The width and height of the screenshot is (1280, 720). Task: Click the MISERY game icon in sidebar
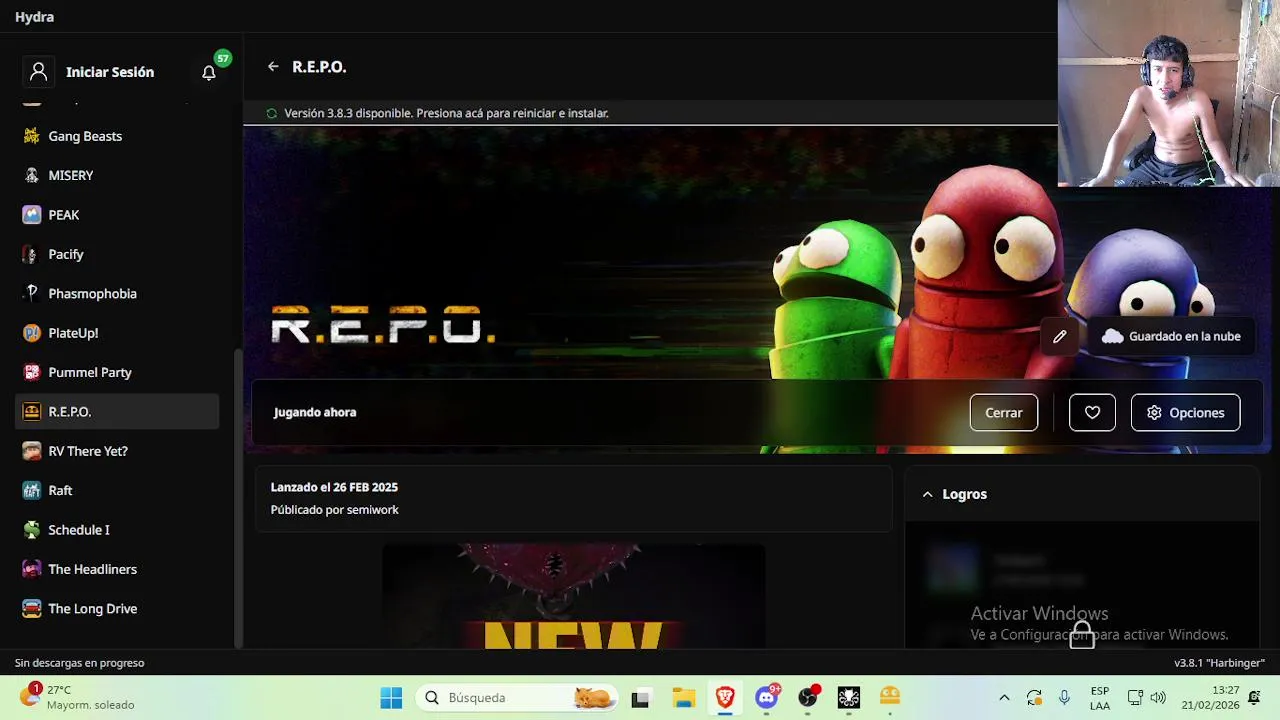point(32,175)
